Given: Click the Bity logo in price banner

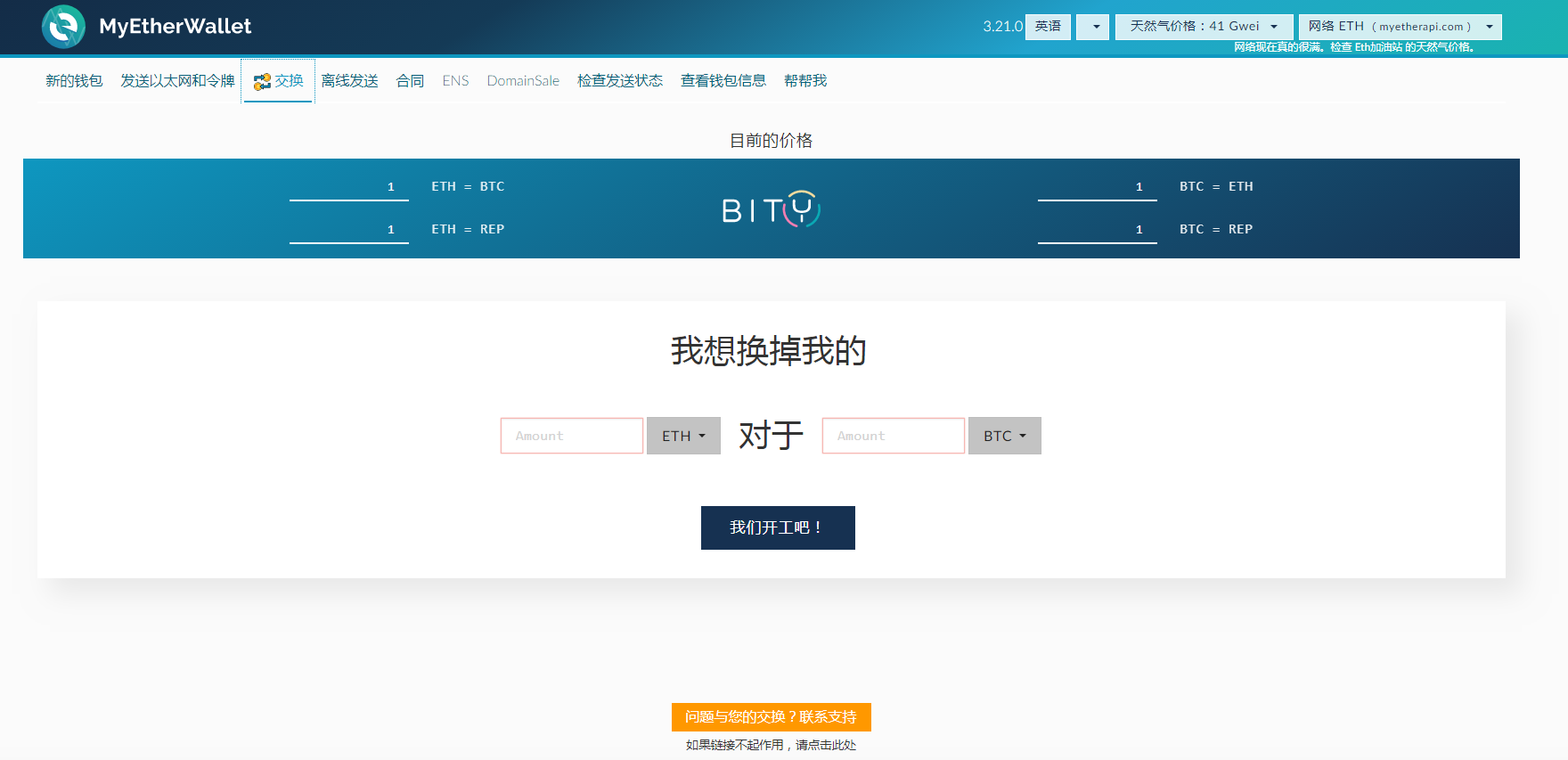Looking at the screenshot, I should click(x=771, y=209).
